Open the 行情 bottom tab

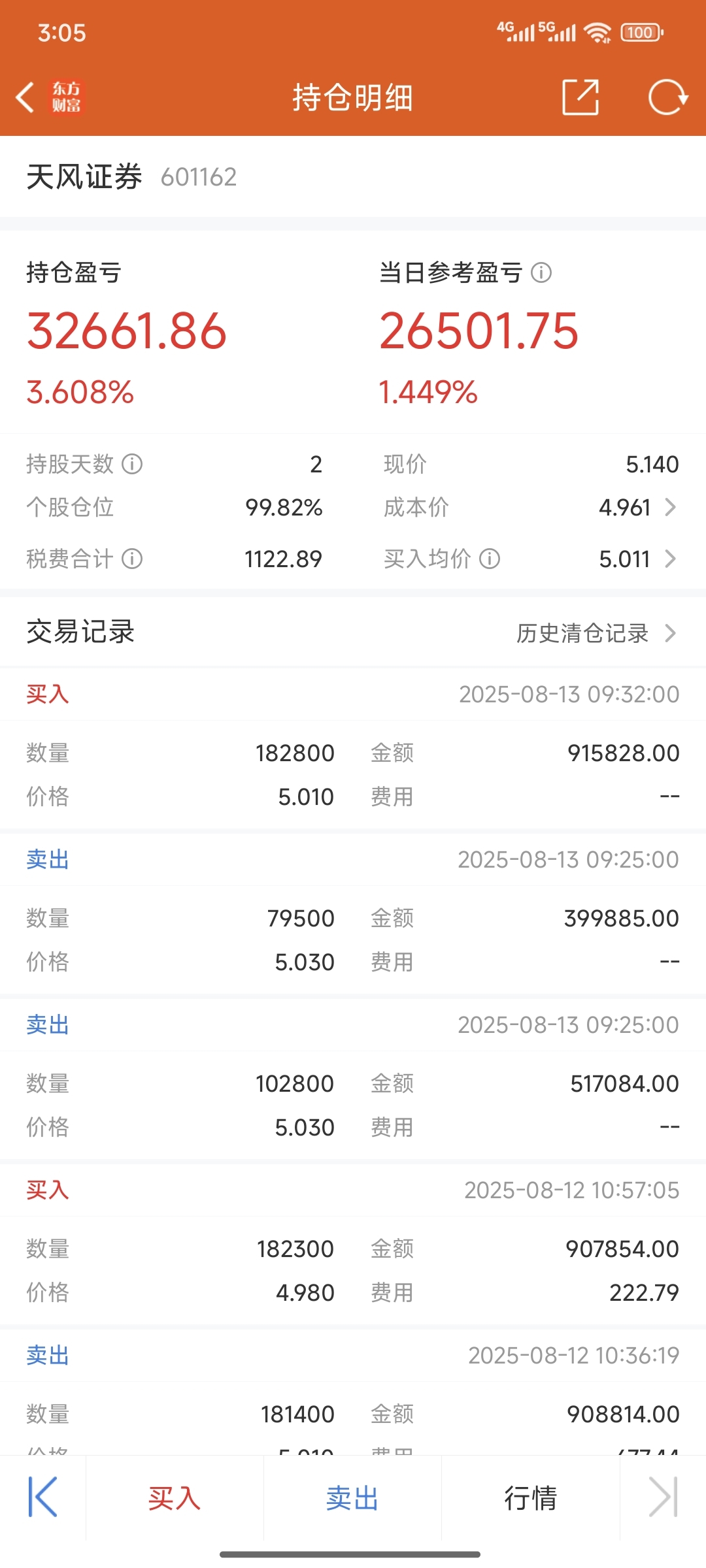click(x=530, y=1497)
